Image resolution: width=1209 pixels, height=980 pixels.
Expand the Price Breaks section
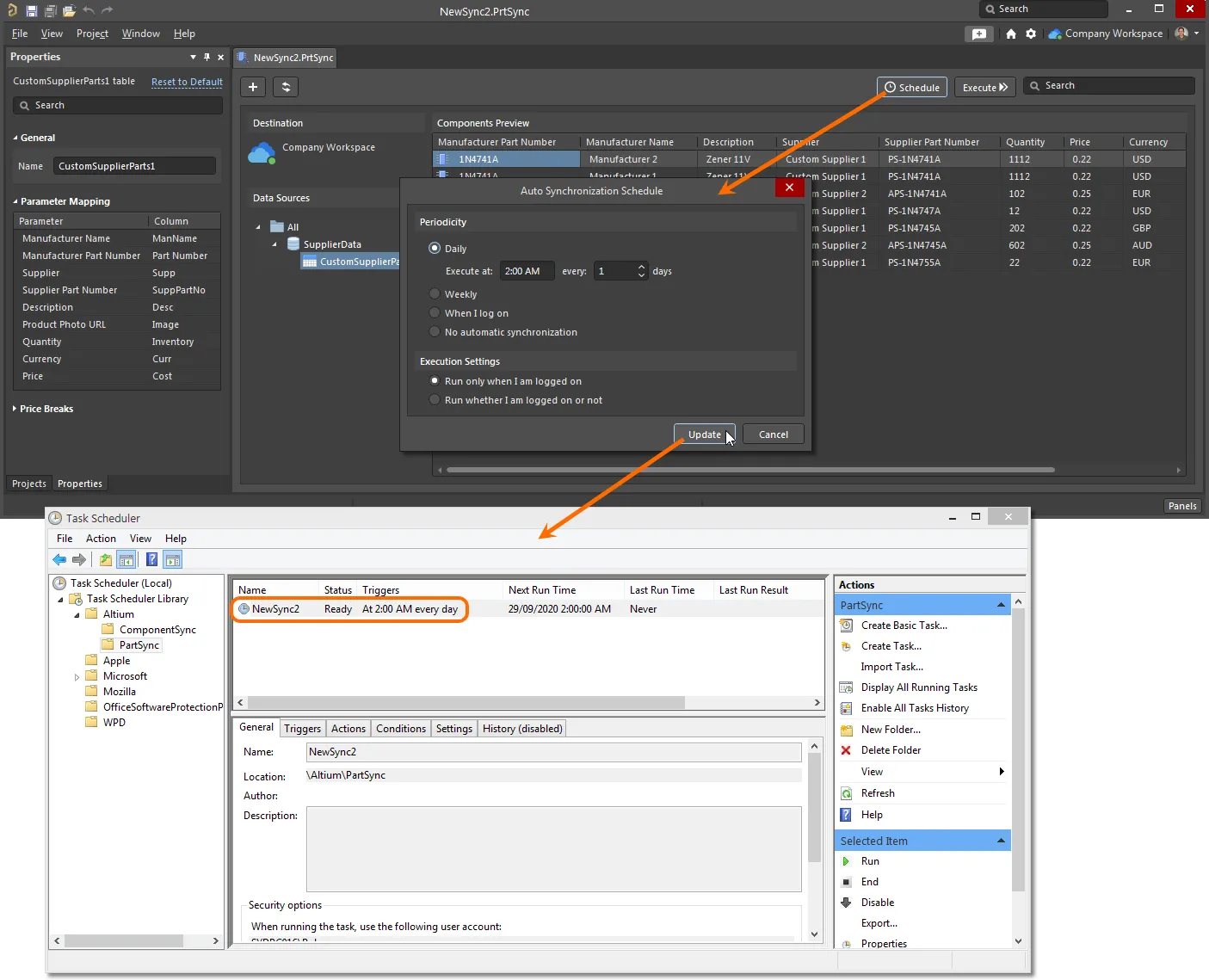[15, 409]
